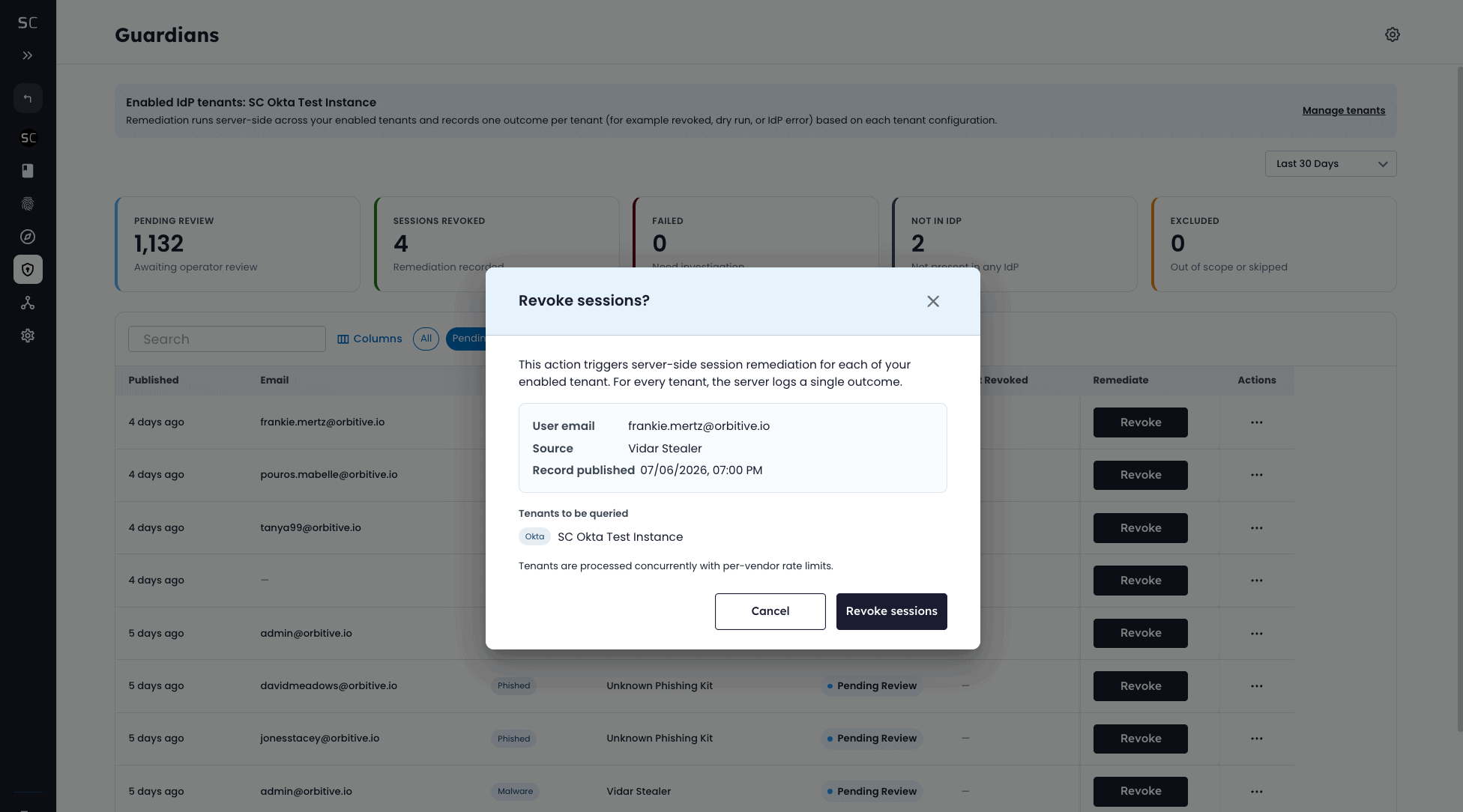Screen dimensions: 1463x812
Task: Confirm with Revoke sessions button
Action: point(892,611)
